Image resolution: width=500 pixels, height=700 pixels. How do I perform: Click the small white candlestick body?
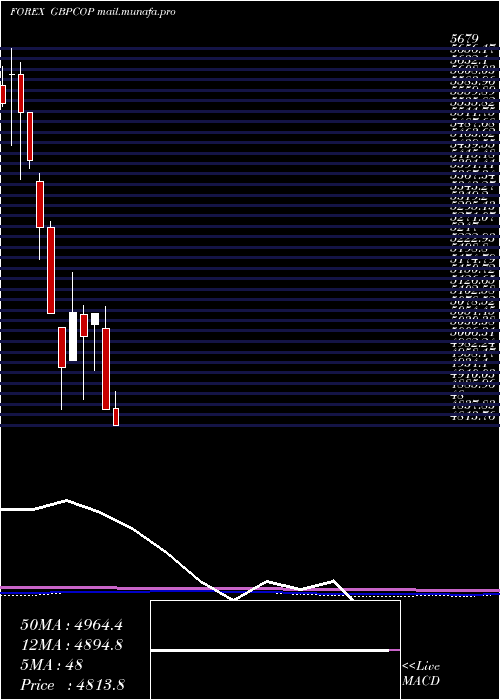pyautogui.click(x=95, y=319)
